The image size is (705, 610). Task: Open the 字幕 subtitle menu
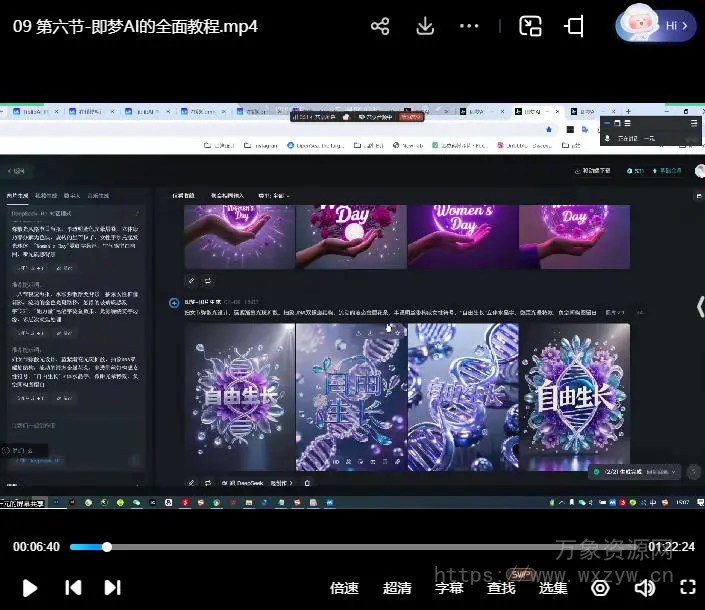pyautogui.click(x=449, y=588)
